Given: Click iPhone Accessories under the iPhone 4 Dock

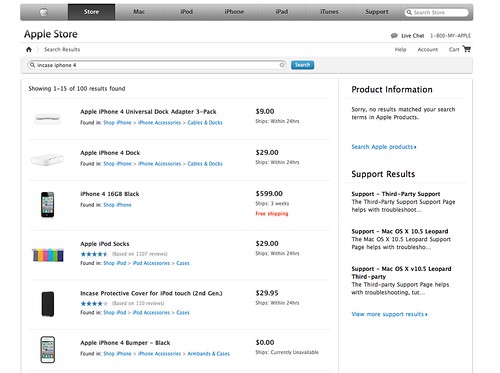Looking at the screenshot, I should (x=159, y=164).
